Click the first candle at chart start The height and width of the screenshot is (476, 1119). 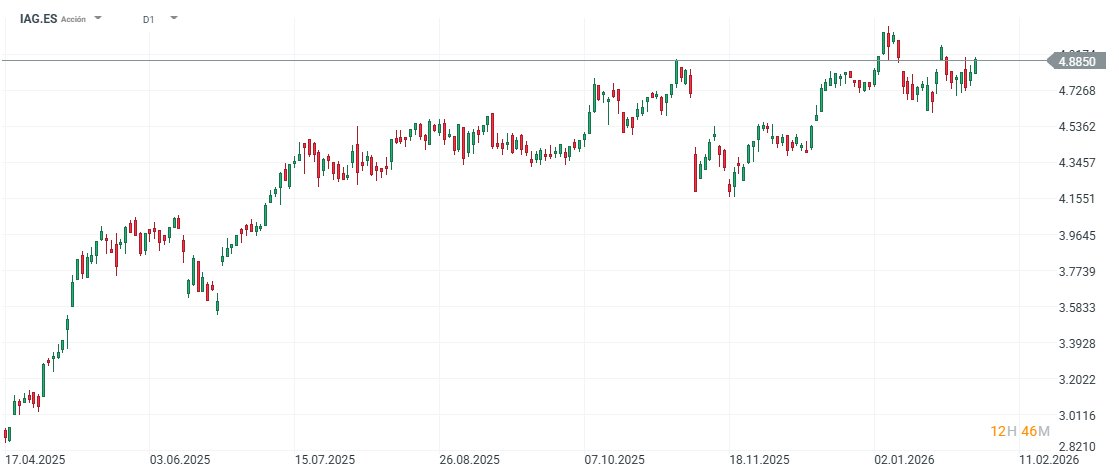pyautogui.click(x=8, y=434)
